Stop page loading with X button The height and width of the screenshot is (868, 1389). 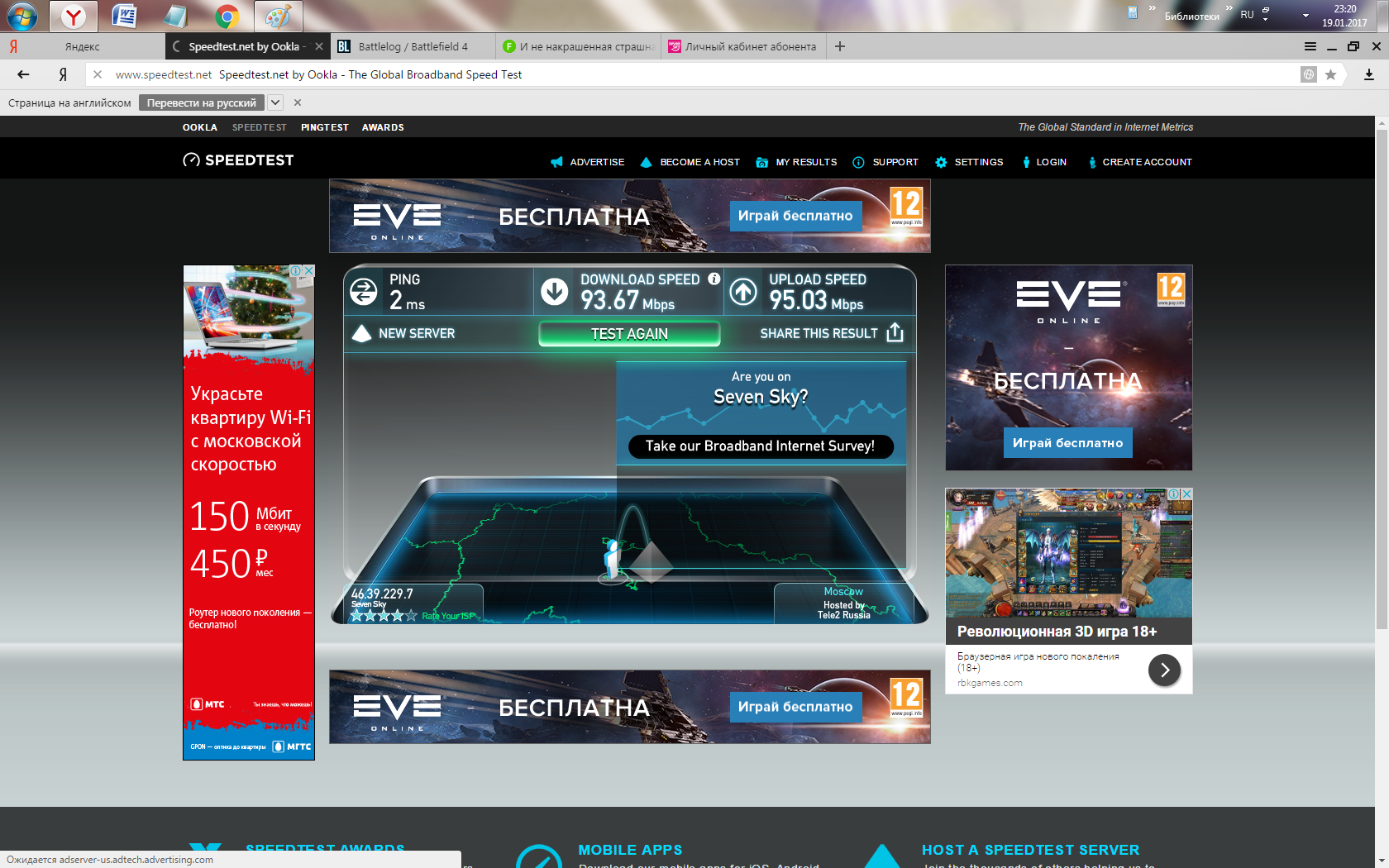[x=98, y=74]
